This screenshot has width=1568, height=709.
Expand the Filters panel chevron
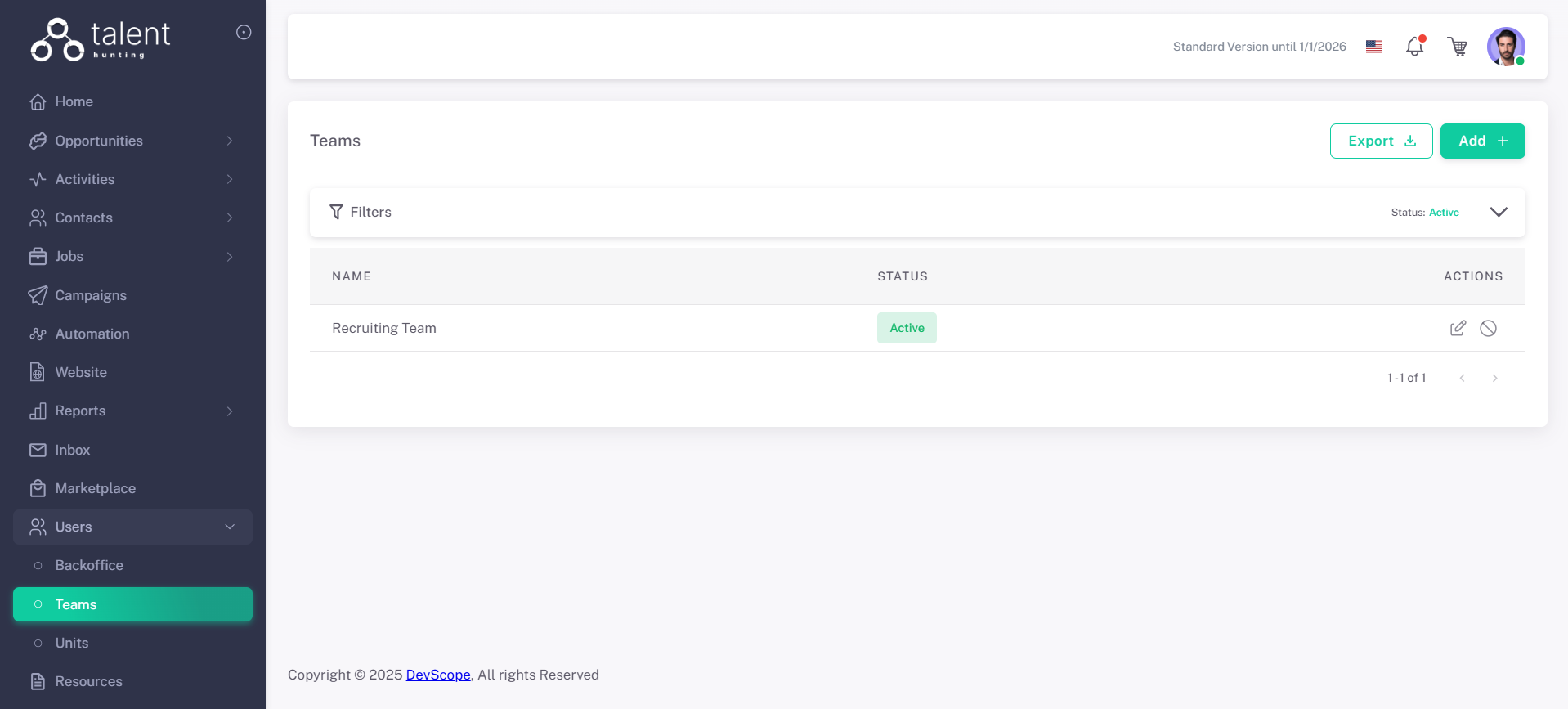[x=1498, y=212]
